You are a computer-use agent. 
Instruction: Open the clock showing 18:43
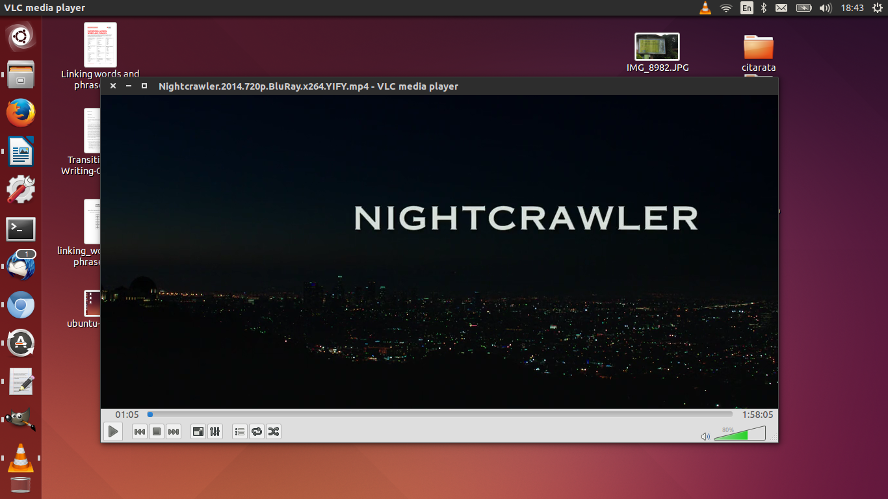852,8
